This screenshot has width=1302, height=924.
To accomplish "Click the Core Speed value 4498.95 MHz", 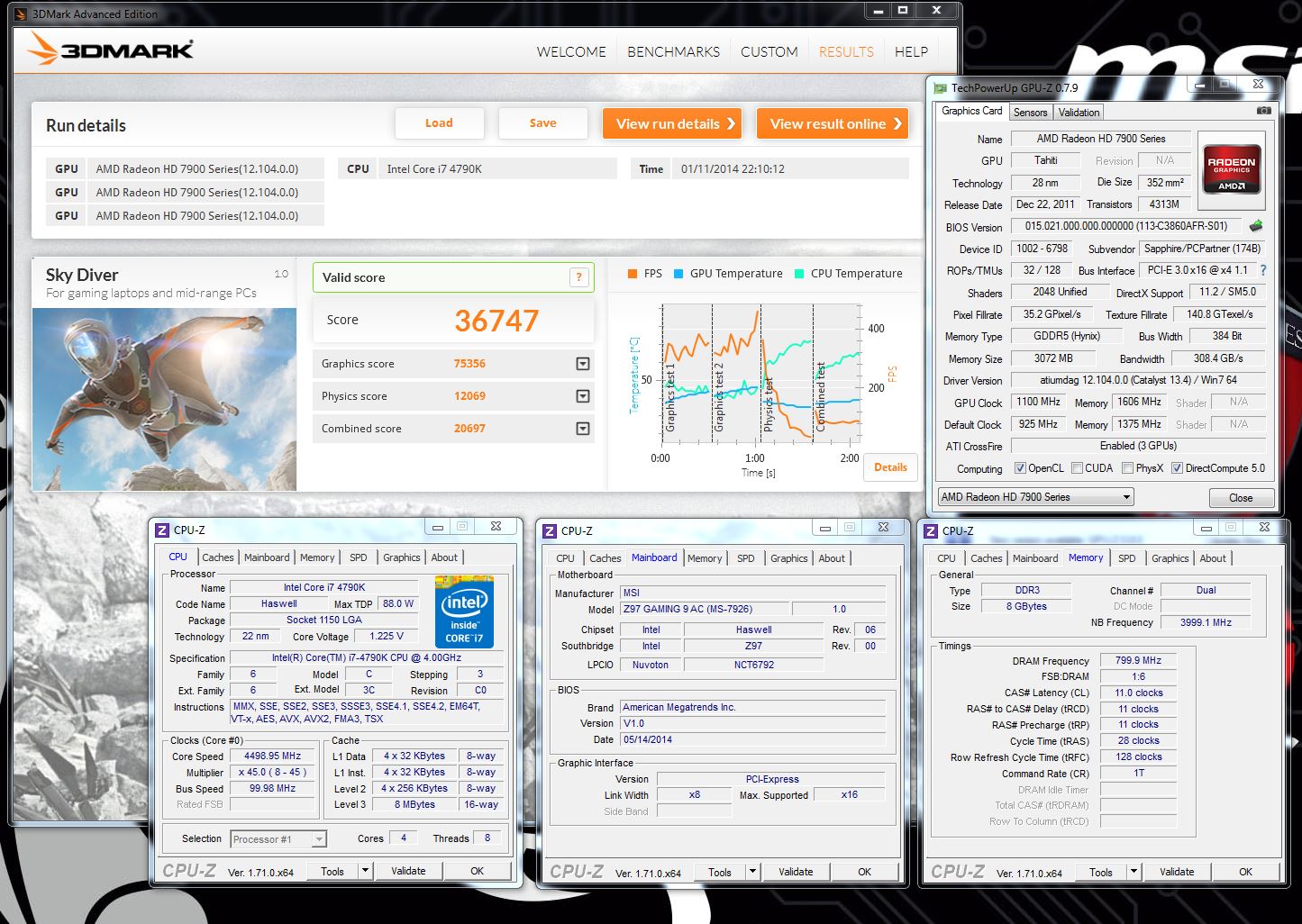I will tap(273, 756).
